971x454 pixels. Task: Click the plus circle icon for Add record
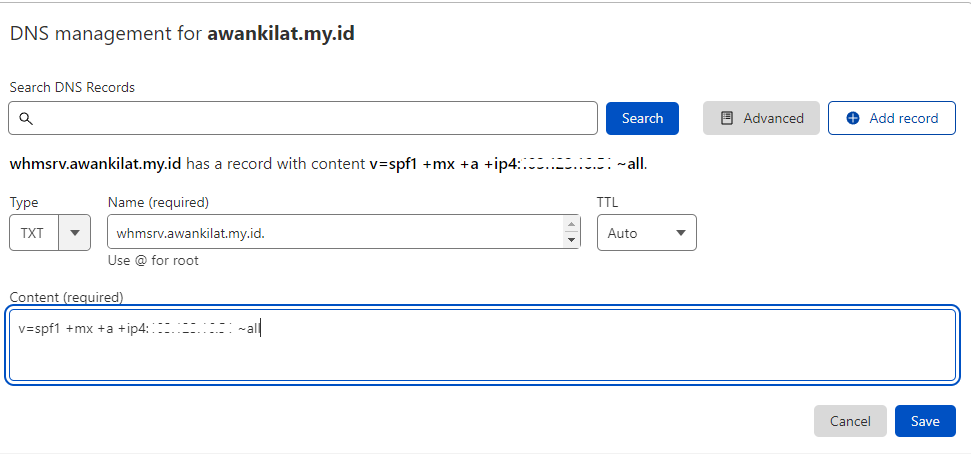coord(853,118)
